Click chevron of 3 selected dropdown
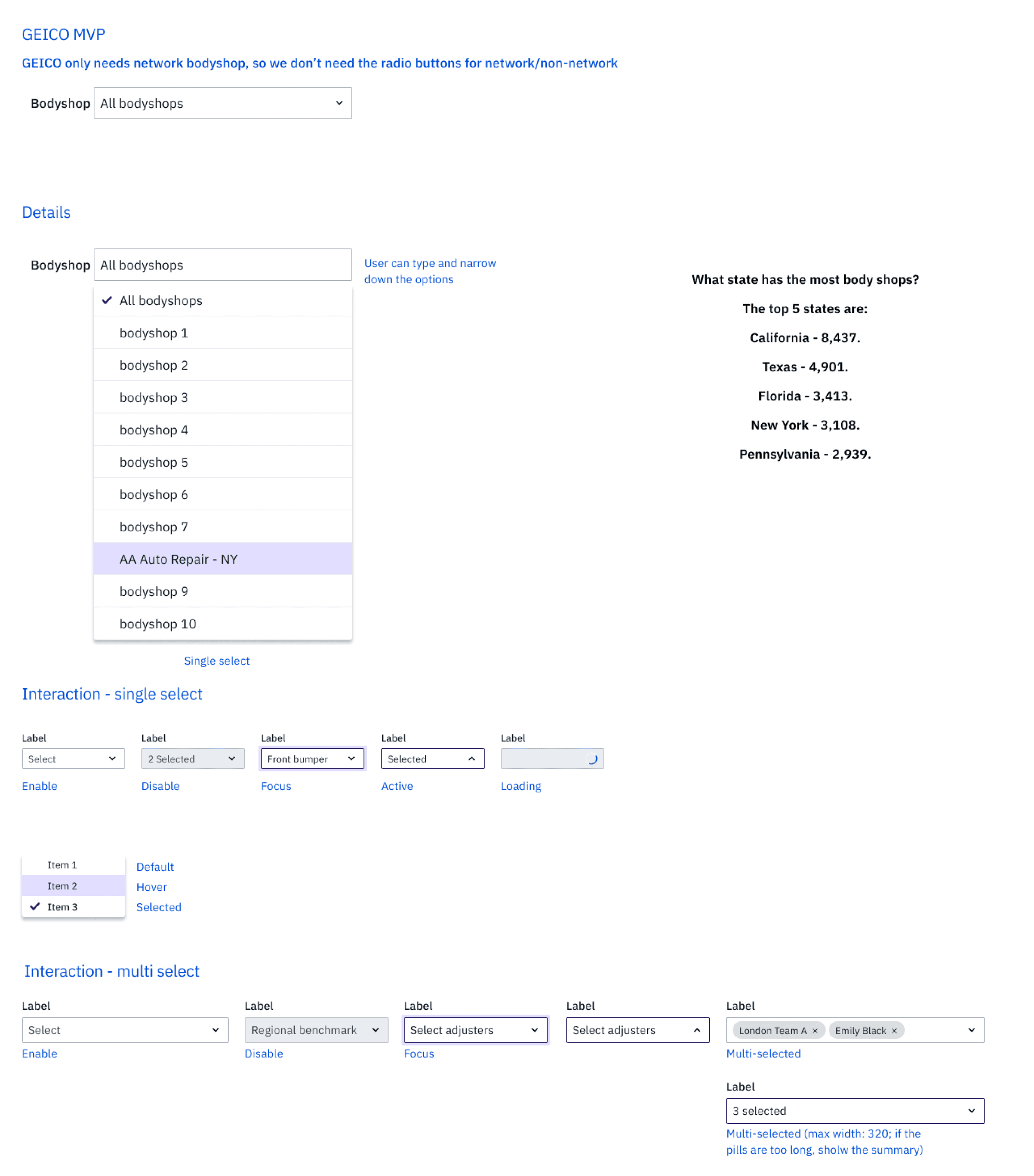This screenshot has height=1176, width=1034. coord(971,1110)
